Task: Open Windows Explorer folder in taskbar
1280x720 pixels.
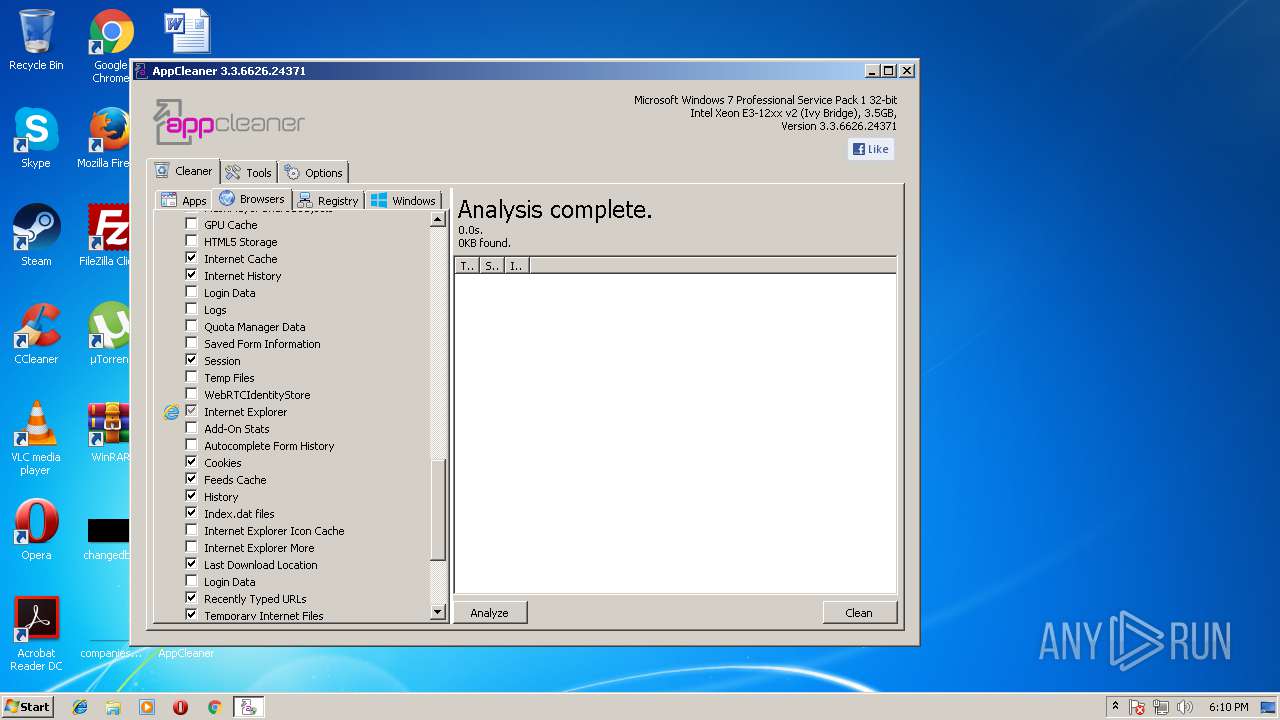Action: 113,707
